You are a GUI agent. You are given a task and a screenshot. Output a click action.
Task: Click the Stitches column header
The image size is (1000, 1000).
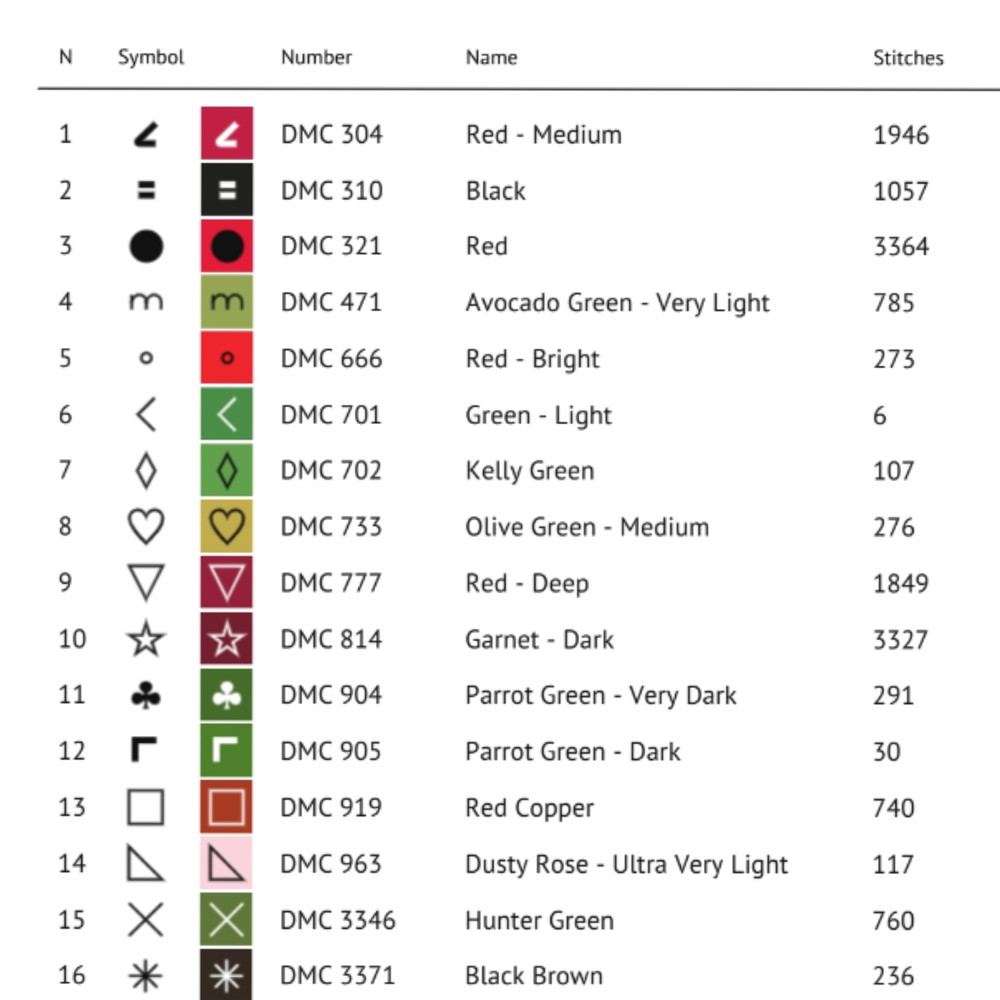point(907,58)
